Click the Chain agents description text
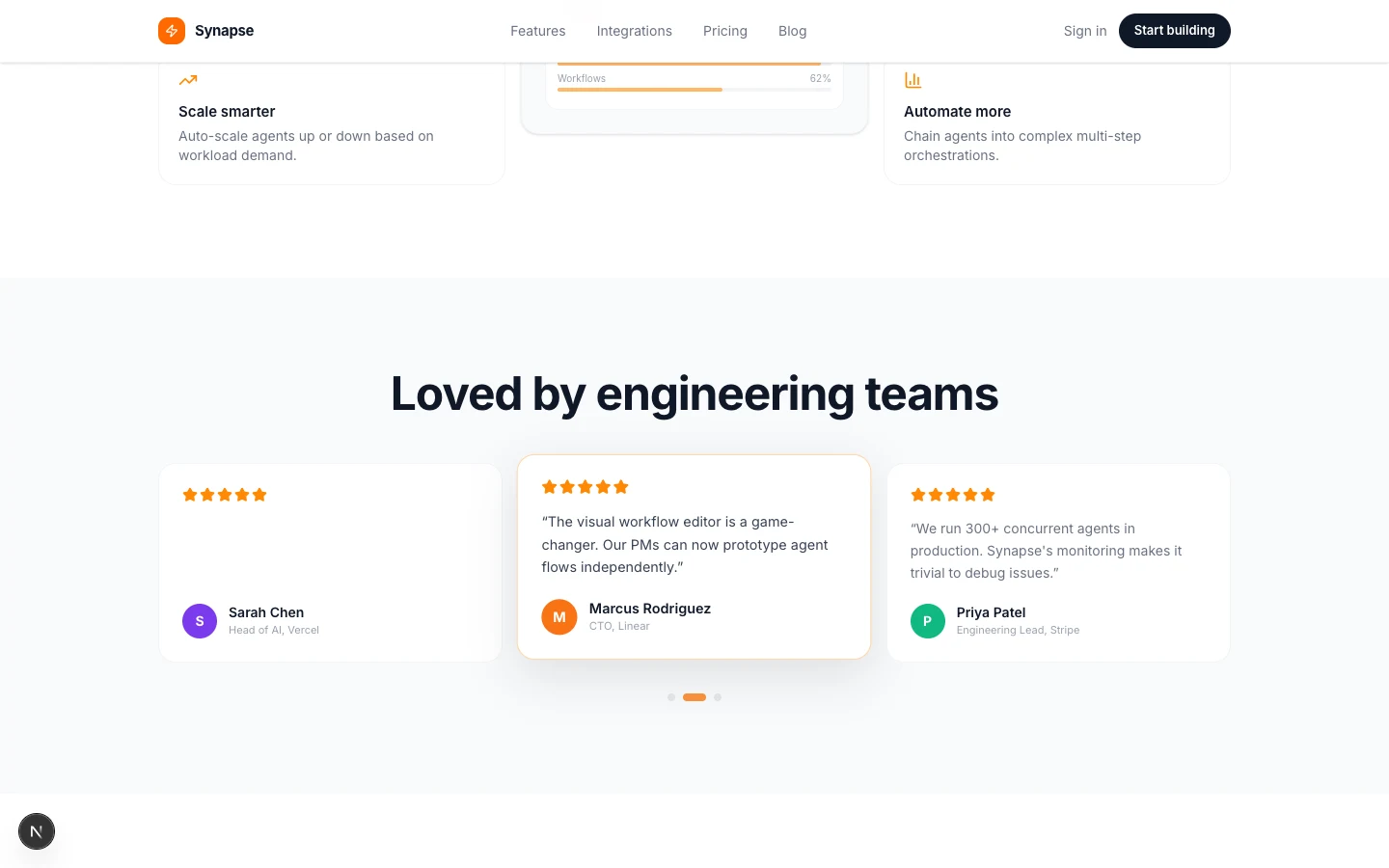1389x868 pixels. pyautogui.click(x=1022, y=146)
